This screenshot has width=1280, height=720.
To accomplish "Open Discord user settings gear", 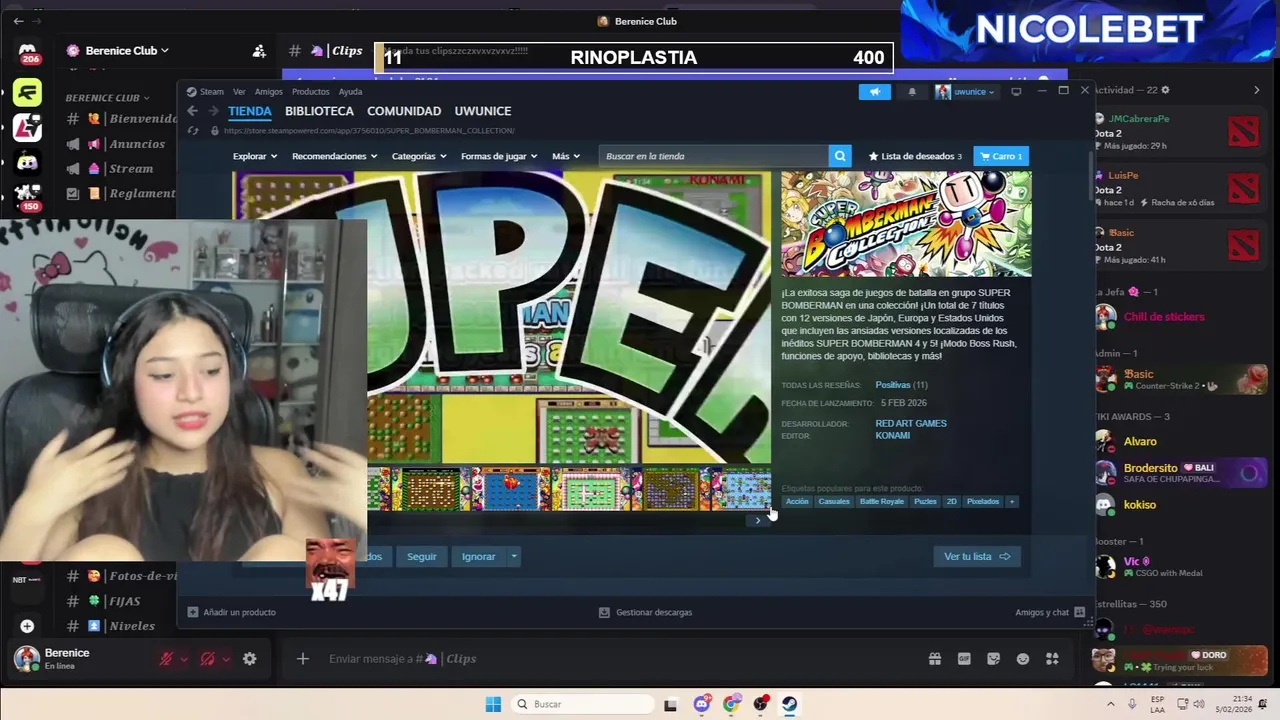I will coord(250,659).
